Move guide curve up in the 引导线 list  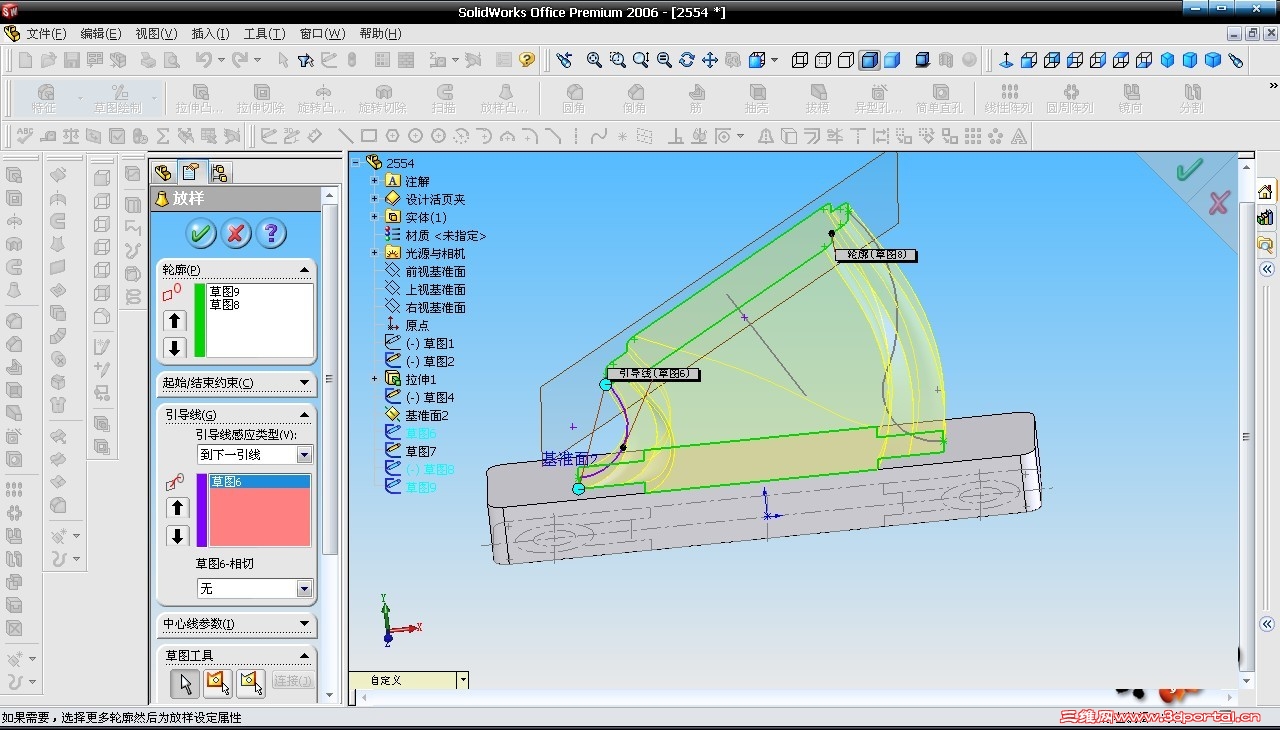click(178, 508)
